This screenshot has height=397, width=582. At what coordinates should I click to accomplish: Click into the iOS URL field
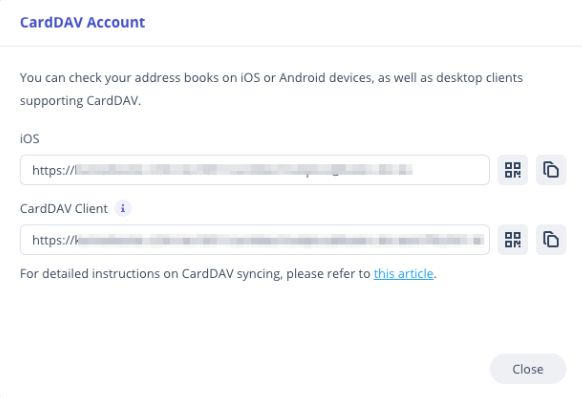point(255,170)
